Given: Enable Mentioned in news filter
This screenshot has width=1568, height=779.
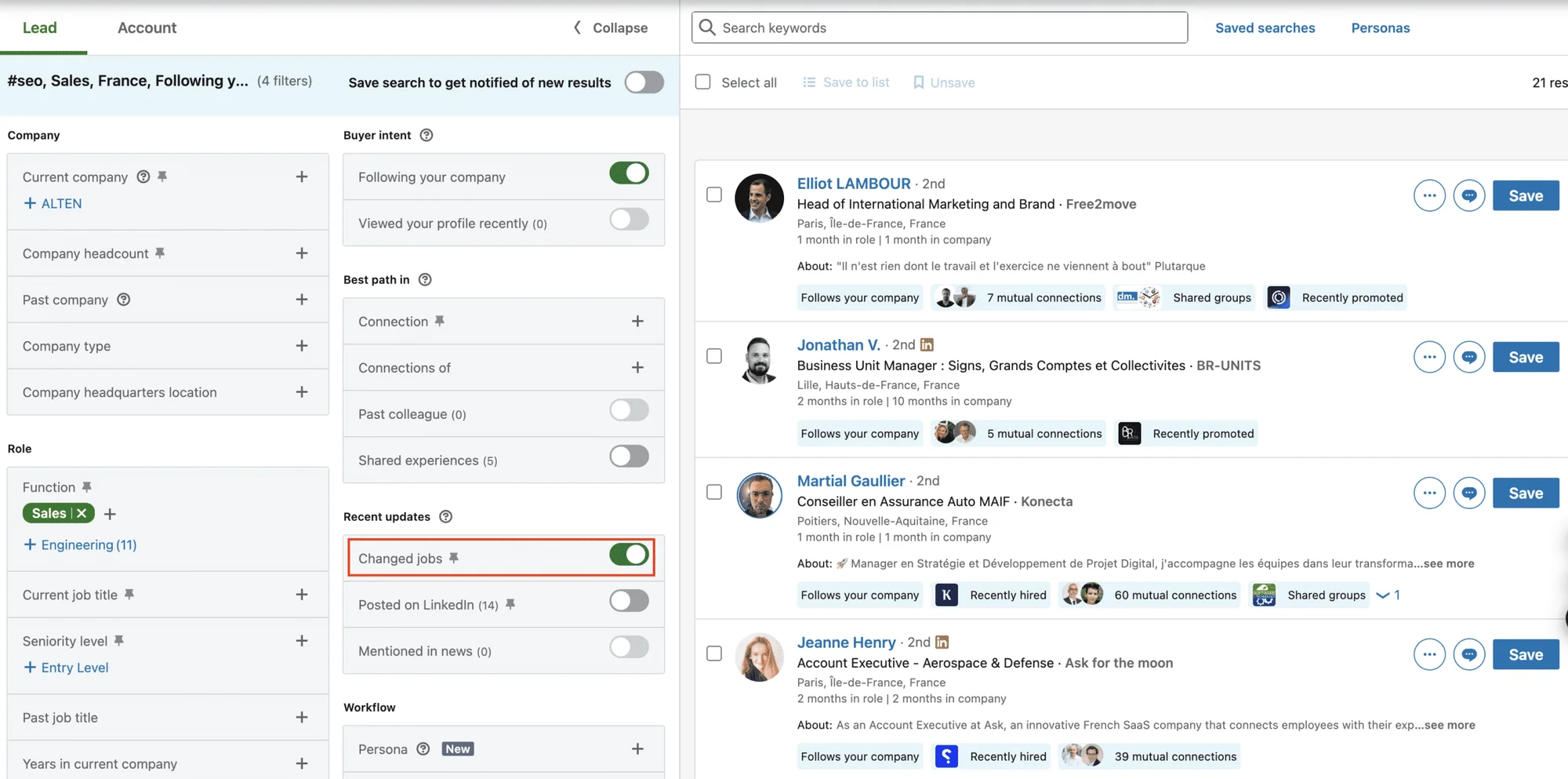Looking at the screenshot, I should coord(629,647).
